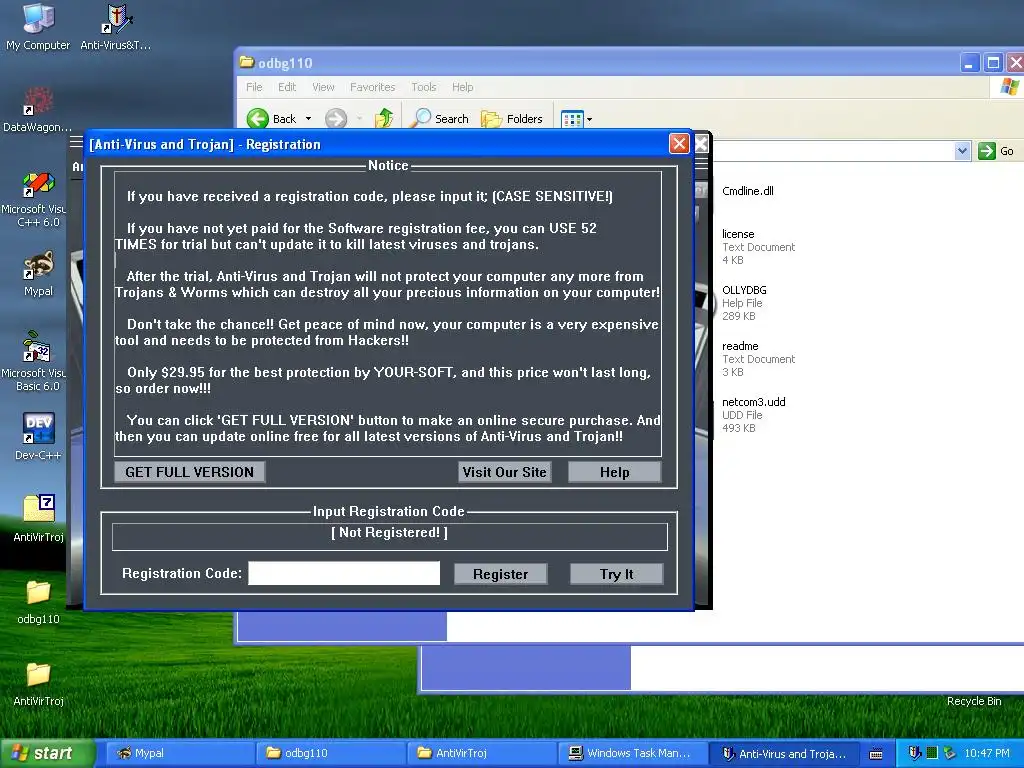1024x768 pixels.
Task: Open the AntiVirTroj folder on desktop
Action: click(38, 684)
